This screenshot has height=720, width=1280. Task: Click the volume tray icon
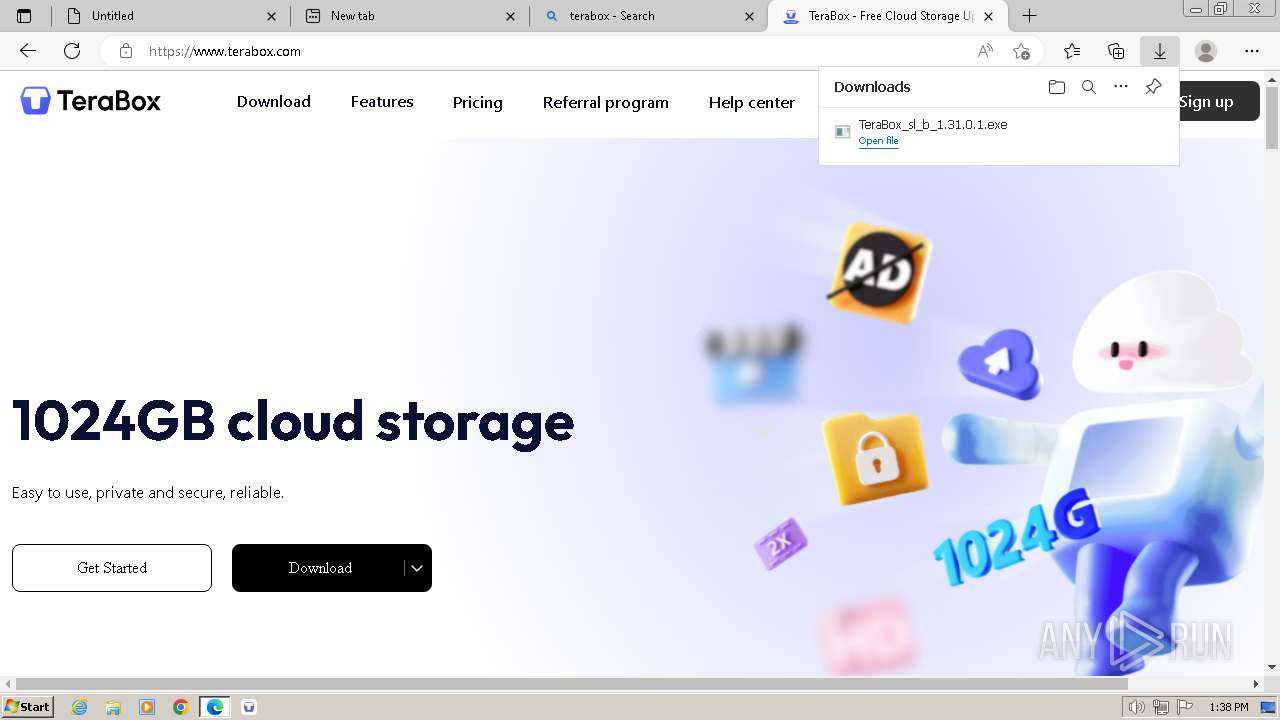click(1137, 707)
